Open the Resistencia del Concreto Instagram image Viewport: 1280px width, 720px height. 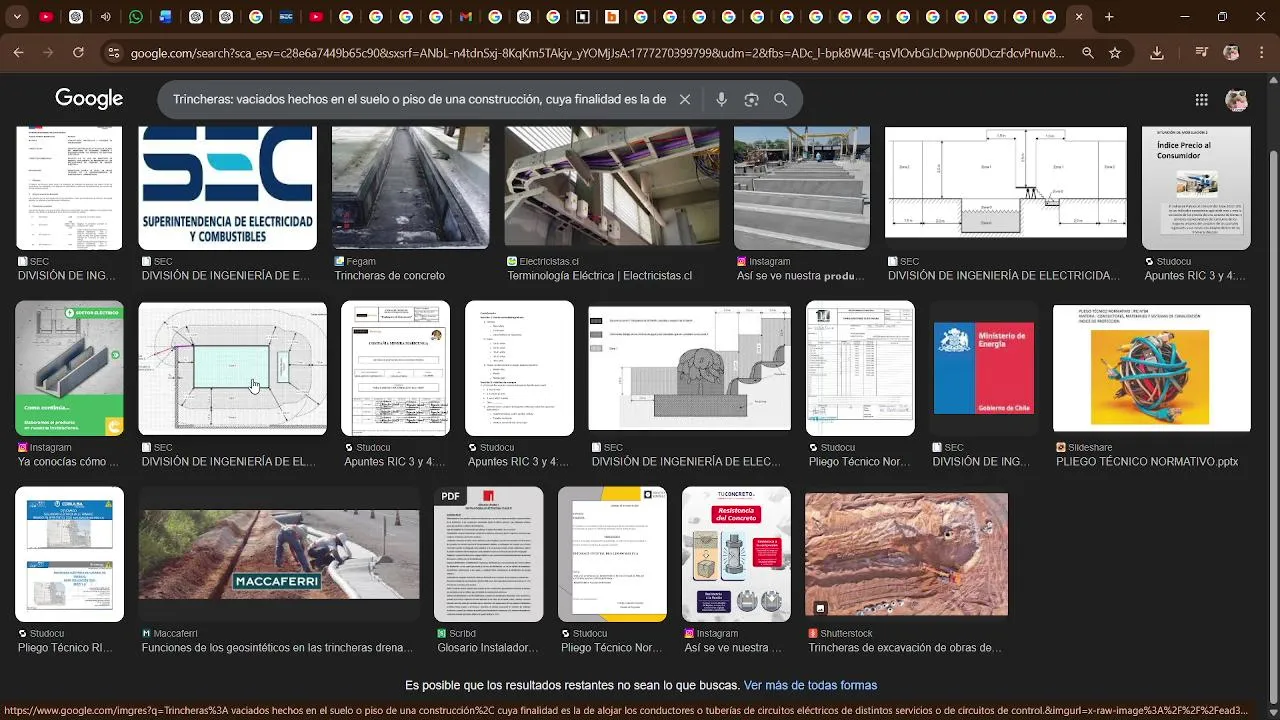point(736,554)
